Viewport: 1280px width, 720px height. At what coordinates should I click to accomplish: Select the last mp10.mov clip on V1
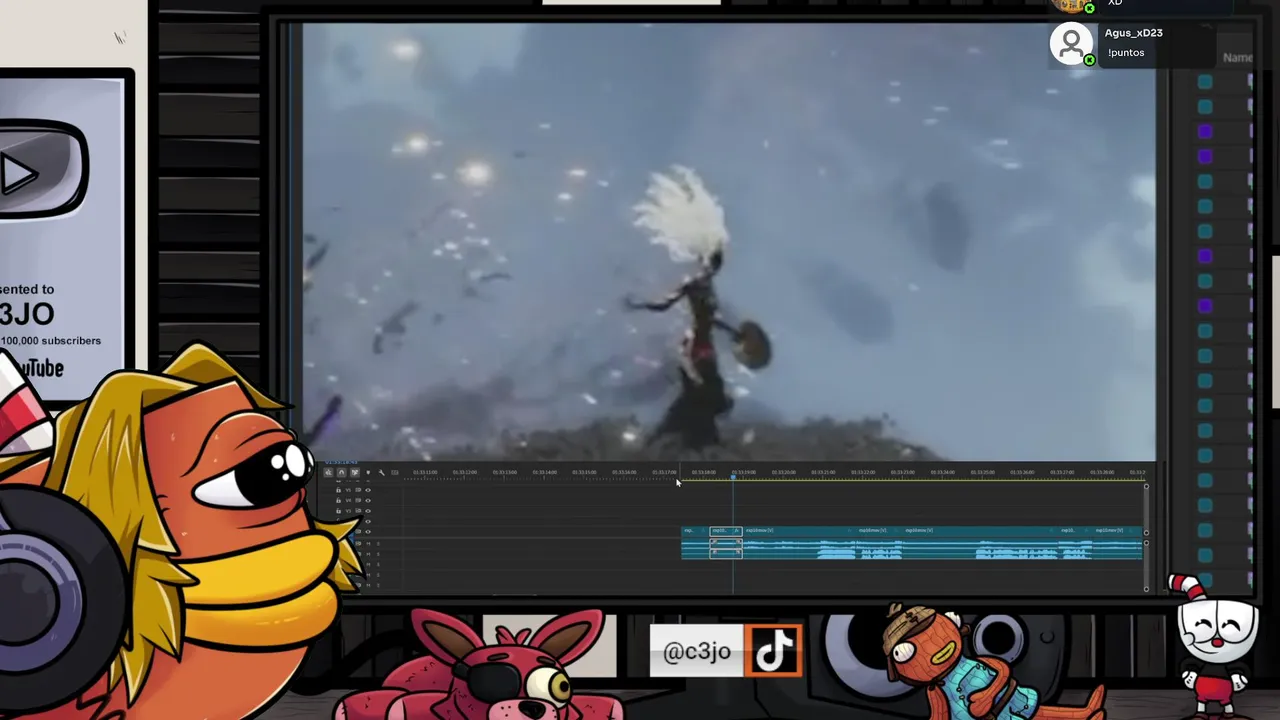point(1117,531)
